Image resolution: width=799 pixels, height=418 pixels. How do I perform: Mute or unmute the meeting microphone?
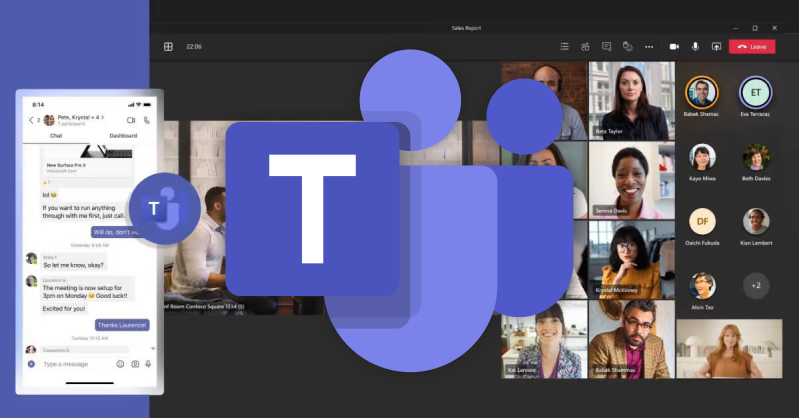pos(695,46)
